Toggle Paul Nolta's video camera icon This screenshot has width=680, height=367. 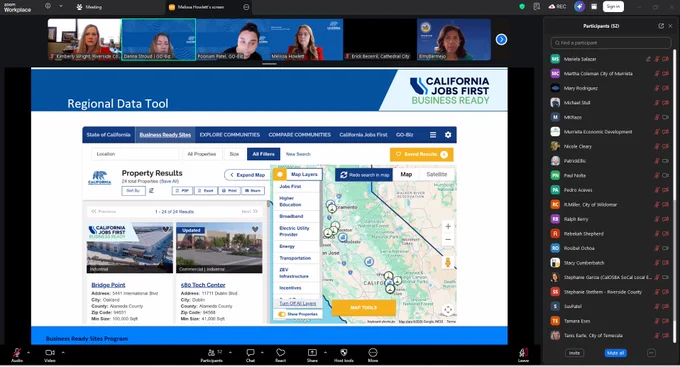pos(666,175)
